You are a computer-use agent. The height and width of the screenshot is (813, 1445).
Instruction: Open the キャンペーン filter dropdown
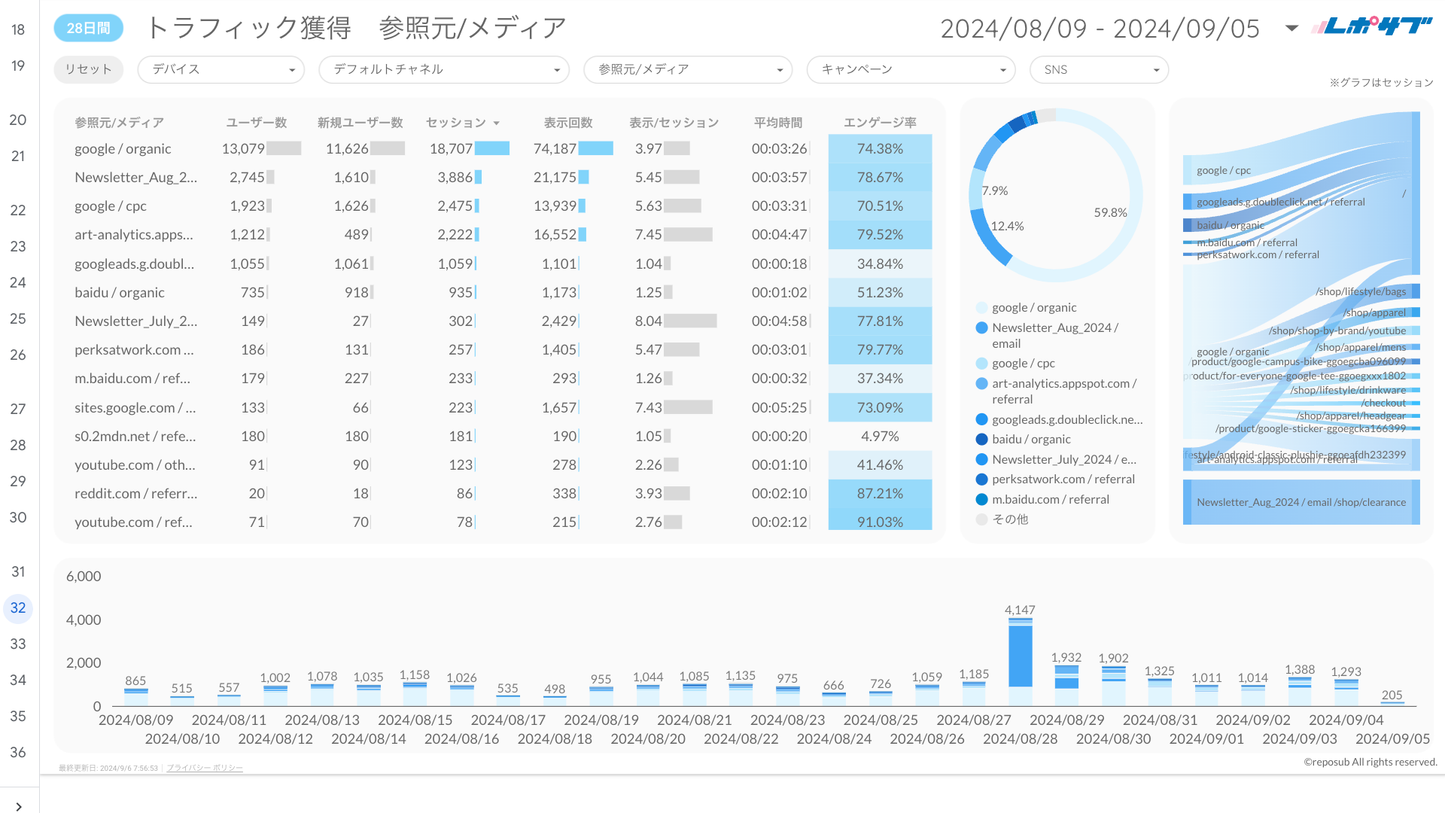910,70
